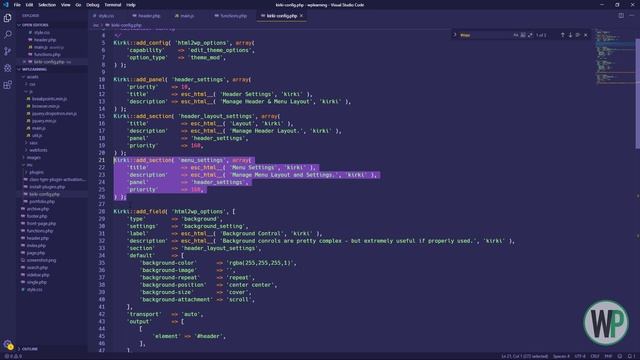
Task: Open the Debug menu
Action: [93, 5]
